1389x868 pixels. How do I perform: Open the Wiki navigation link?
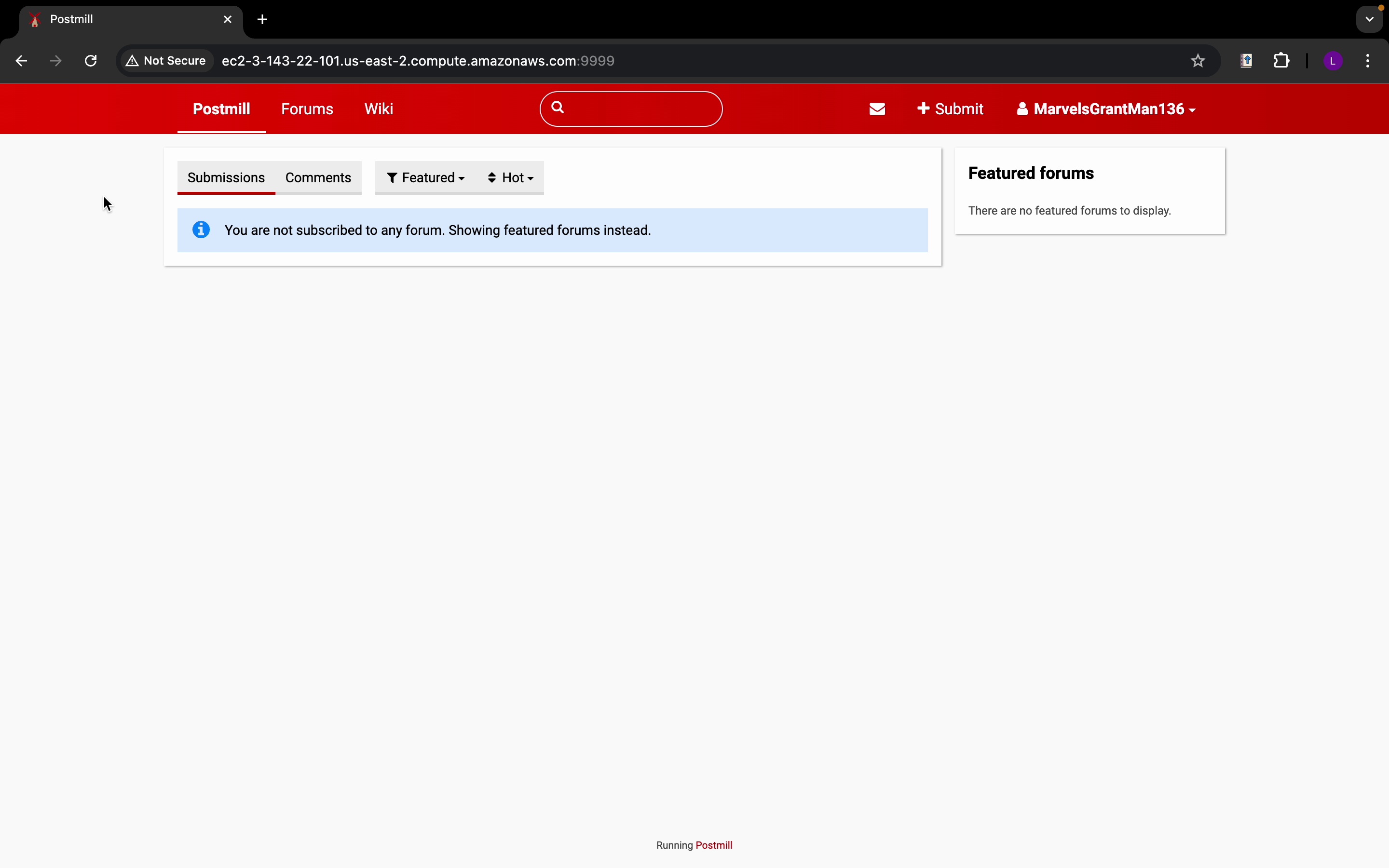click(378, 109)
